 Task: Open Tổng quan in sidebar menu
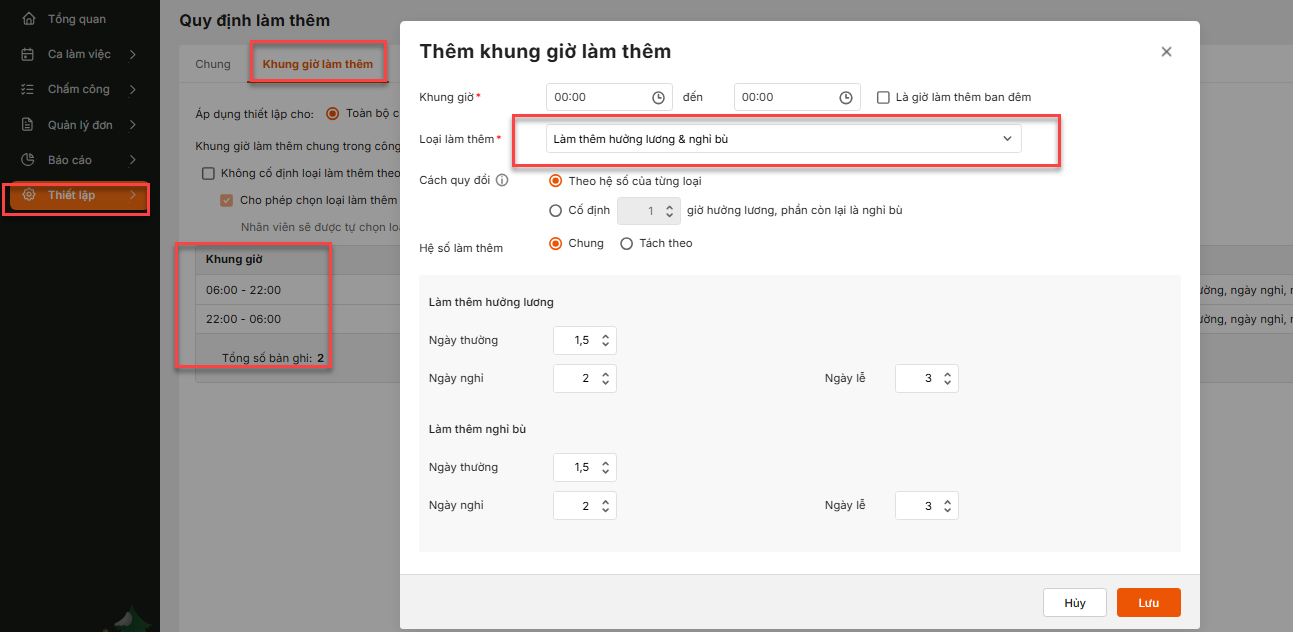click(77, 19)
